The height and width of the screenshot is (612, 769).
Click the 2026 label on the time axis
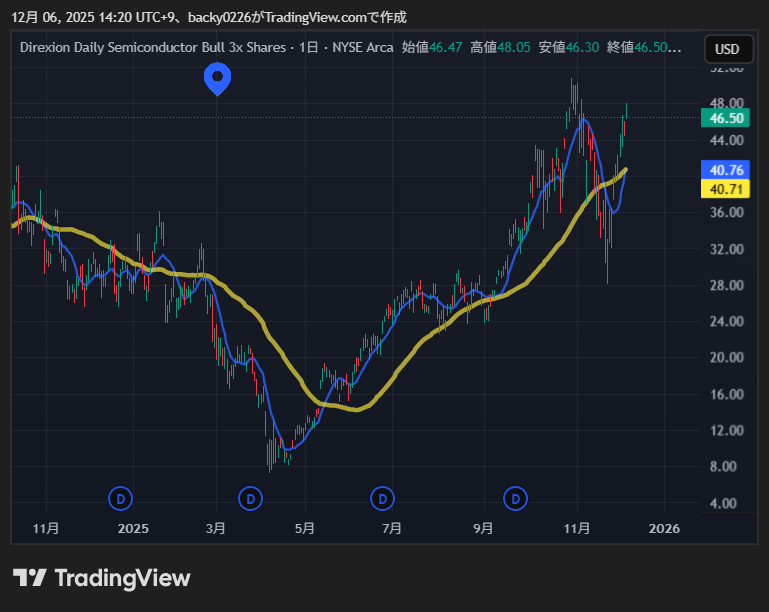point(664,527)
